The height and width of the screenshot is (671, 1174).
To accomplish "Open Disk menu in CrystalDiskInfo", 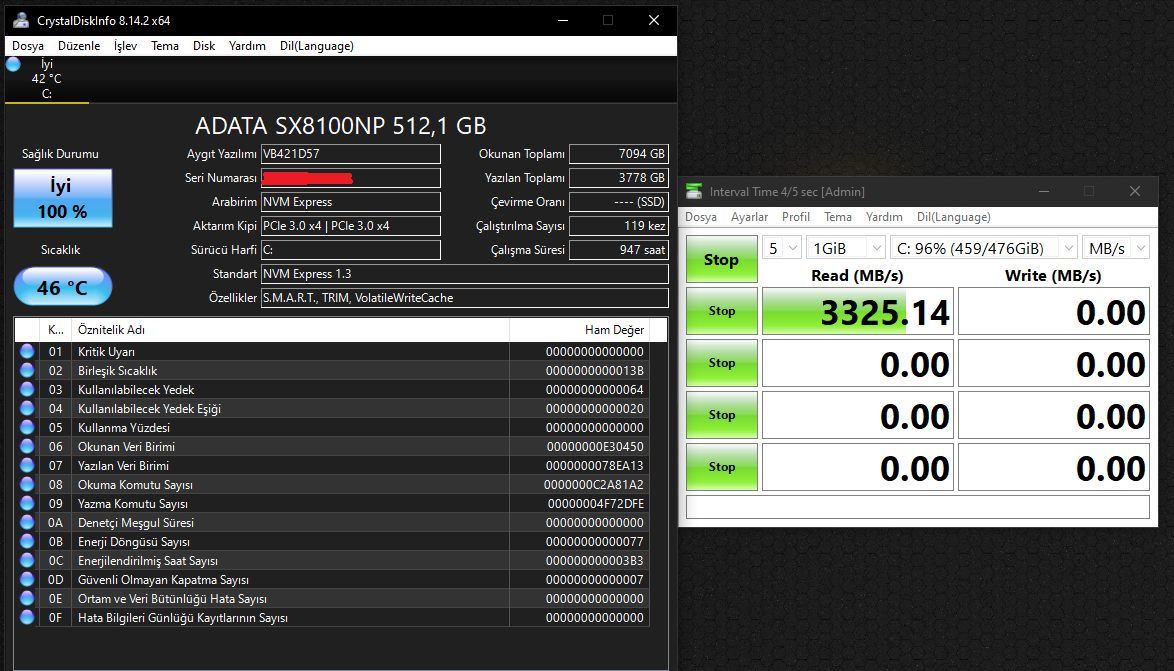I will pyautogui.click(x=204, y=46).
